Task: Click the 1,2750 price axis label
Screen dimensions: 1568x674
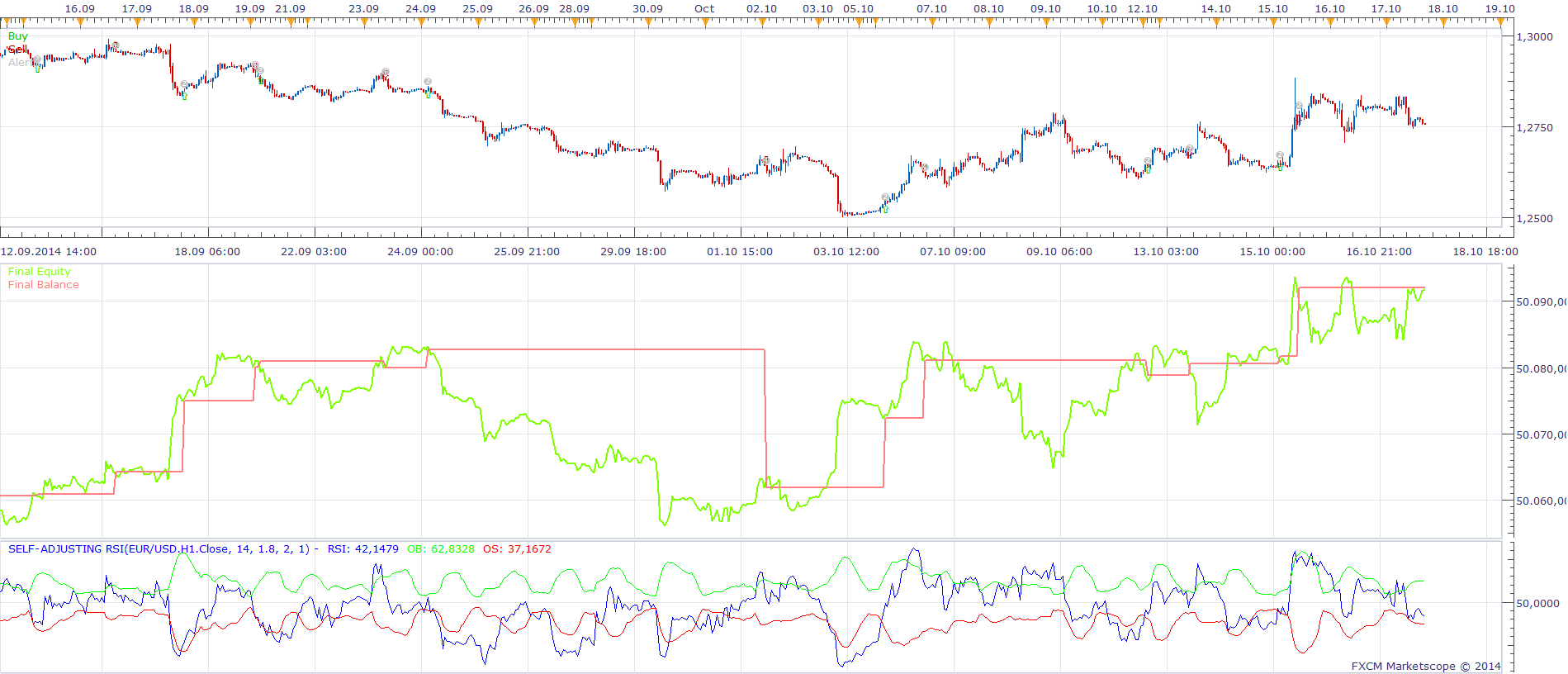Action: (x=1535, y=127)
